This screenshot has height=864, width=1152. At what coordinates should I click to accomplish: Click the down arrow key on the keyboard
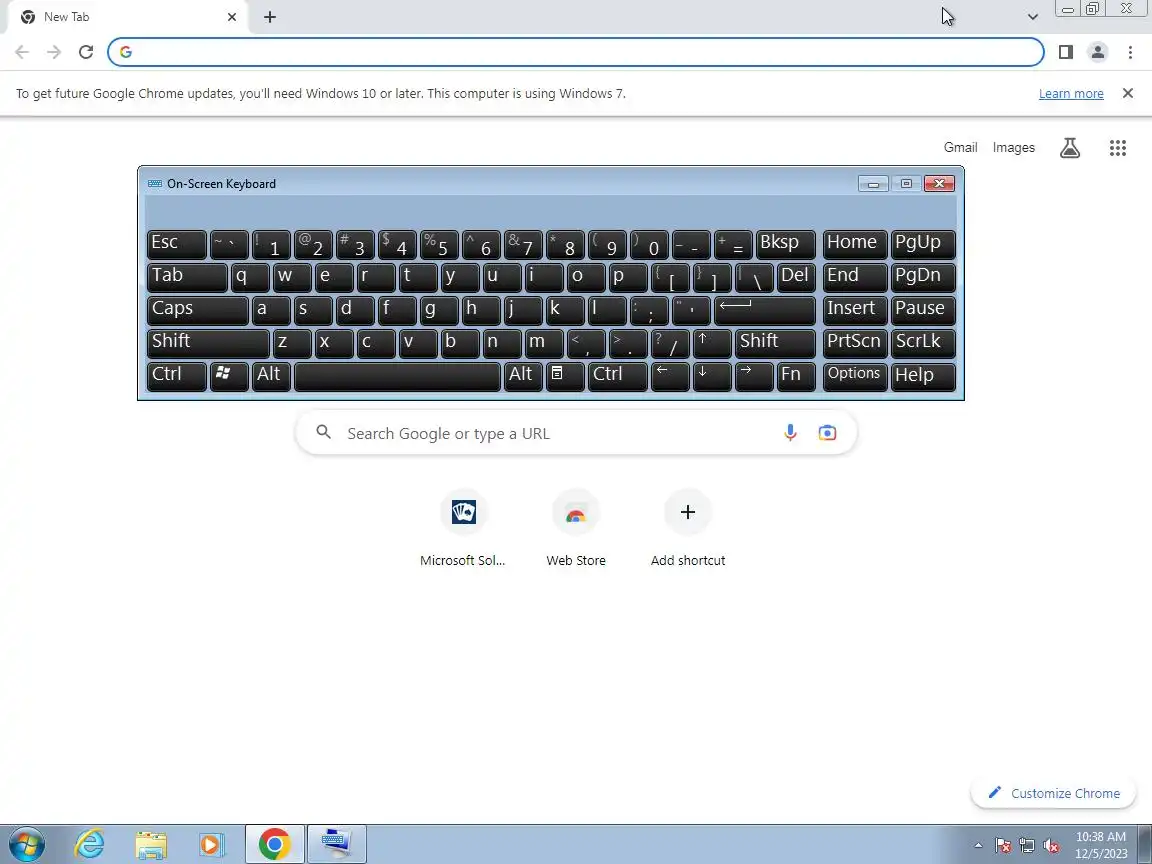(712, 376)
